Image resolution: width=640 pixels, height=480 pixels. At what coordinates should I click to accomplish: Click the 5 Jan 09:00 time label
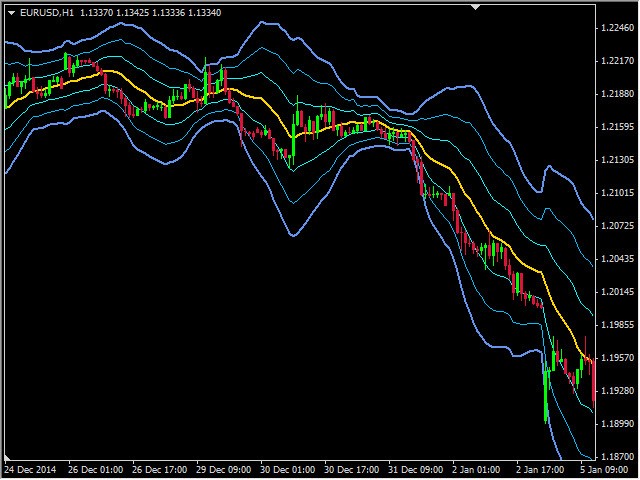click(x=606, y=468)
